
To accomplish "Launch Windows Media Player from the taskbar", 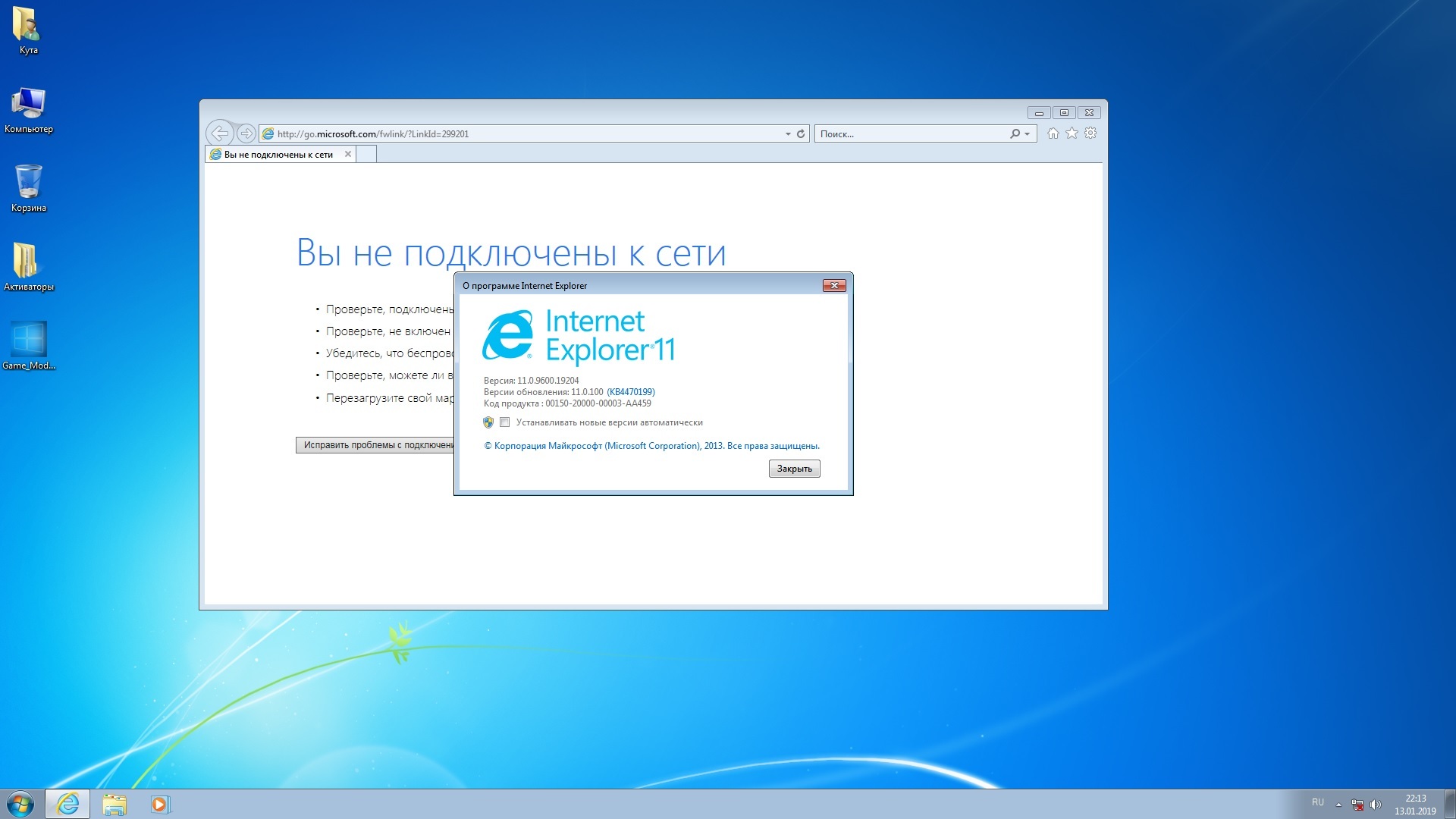I will [160, 804].
